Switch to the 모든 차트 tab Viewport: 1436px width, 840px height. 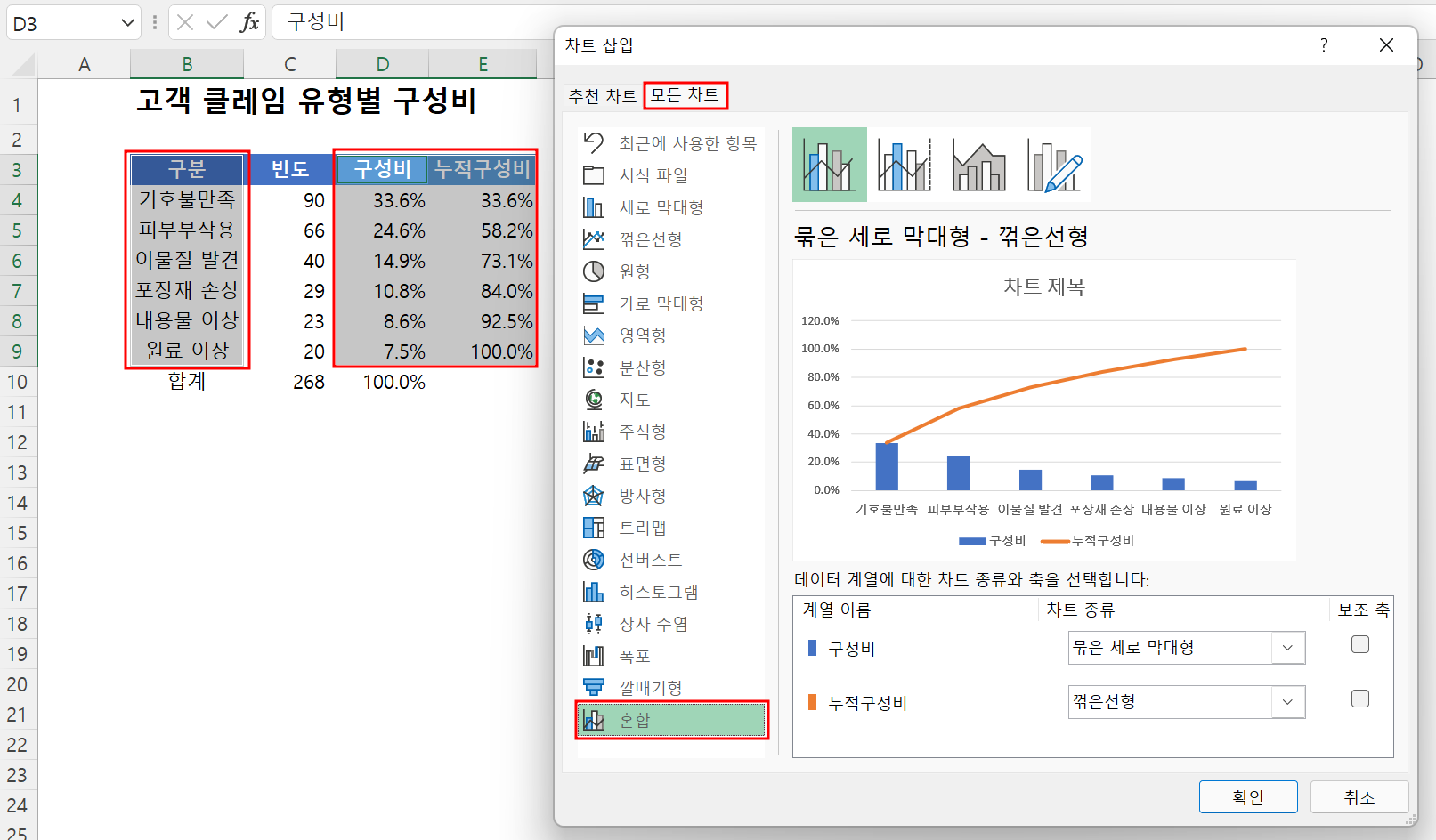[x=686, y=95]
